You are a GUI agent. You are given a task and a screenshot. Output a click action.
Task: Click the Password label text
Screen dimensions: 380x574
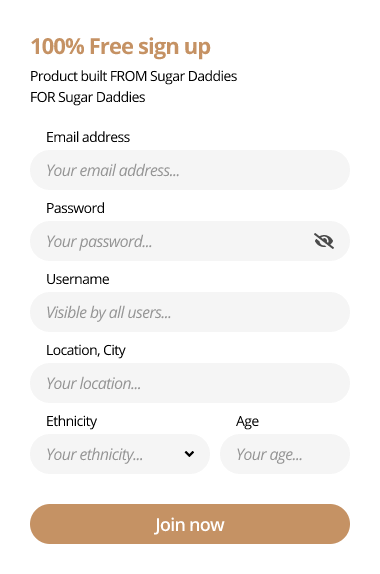tap(75, 208)
